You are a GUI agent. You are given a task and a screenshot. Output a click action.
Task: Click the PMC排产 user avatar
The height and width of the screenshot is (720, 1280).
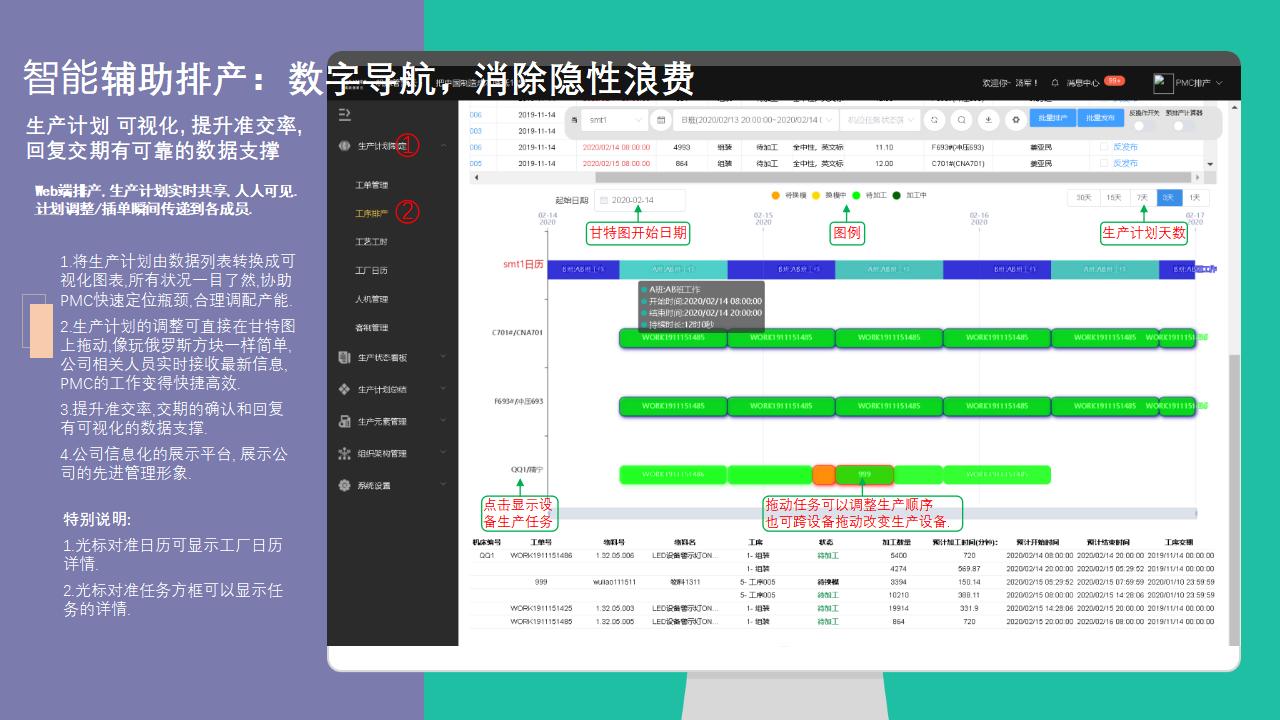coord(1163,83)
